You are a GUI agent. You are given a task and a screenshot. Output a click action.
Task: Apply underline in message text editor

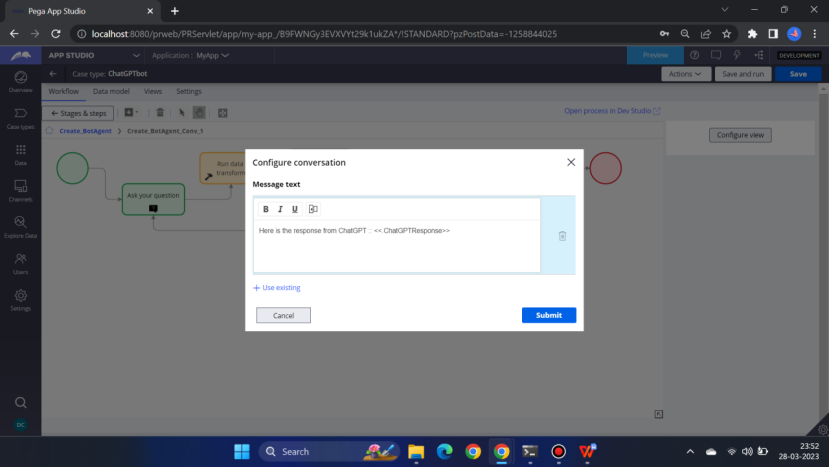[295, 209]
